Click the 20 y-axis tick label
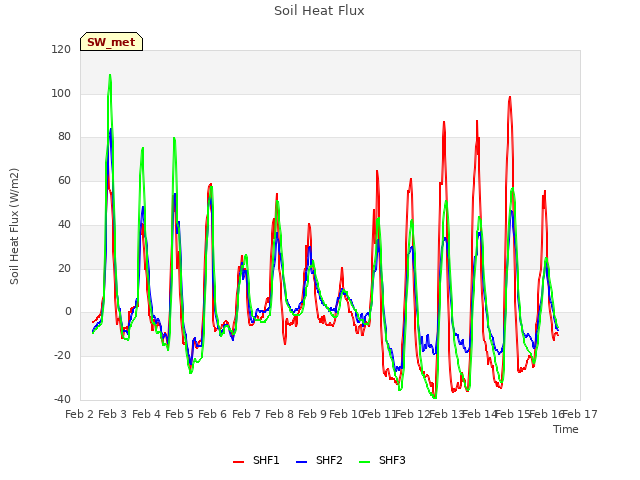The width and height of the screenshot is (640, 480). (64, 269)
